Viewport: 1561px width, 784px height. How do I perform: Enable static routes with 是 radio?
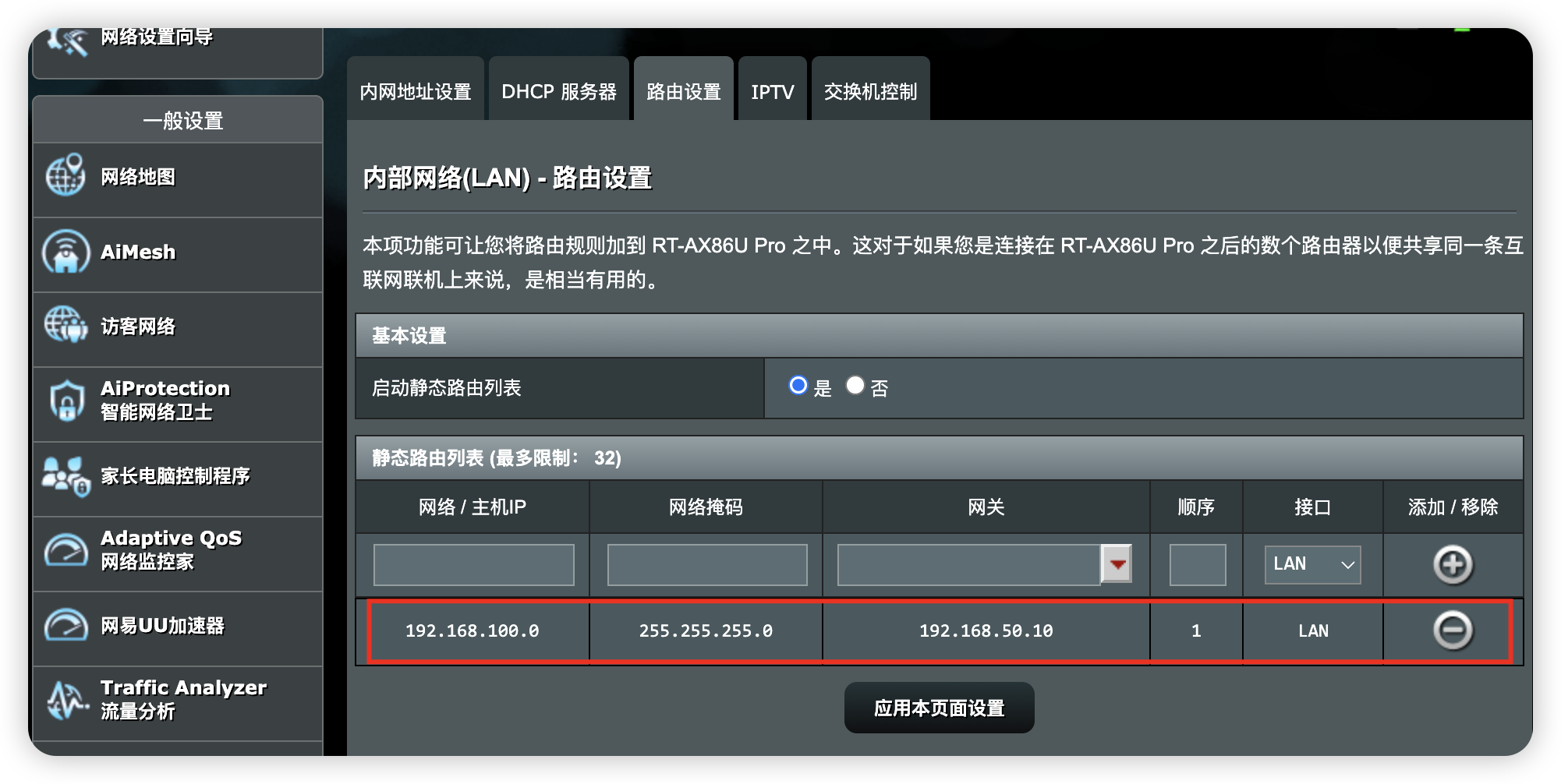tap(798, 386)
